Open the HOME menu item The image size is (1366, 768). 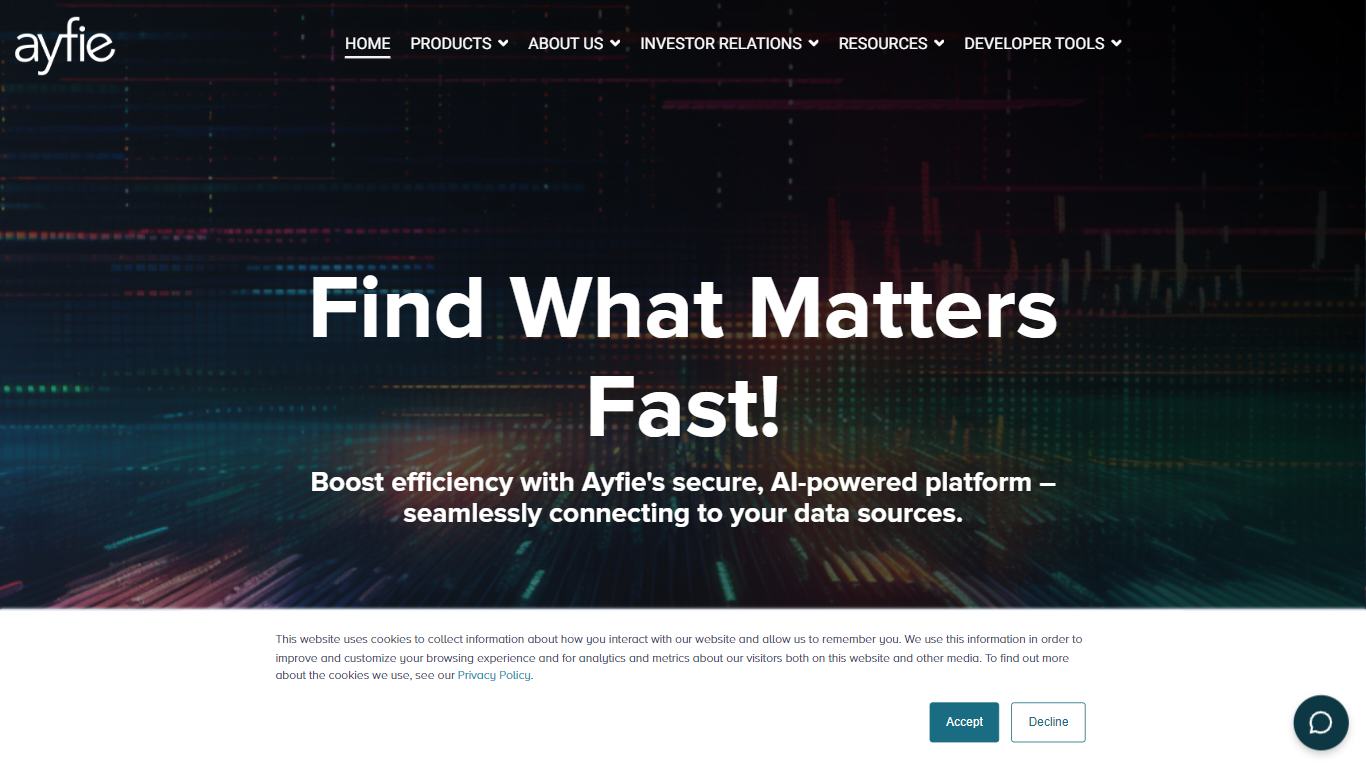point(367,44)
